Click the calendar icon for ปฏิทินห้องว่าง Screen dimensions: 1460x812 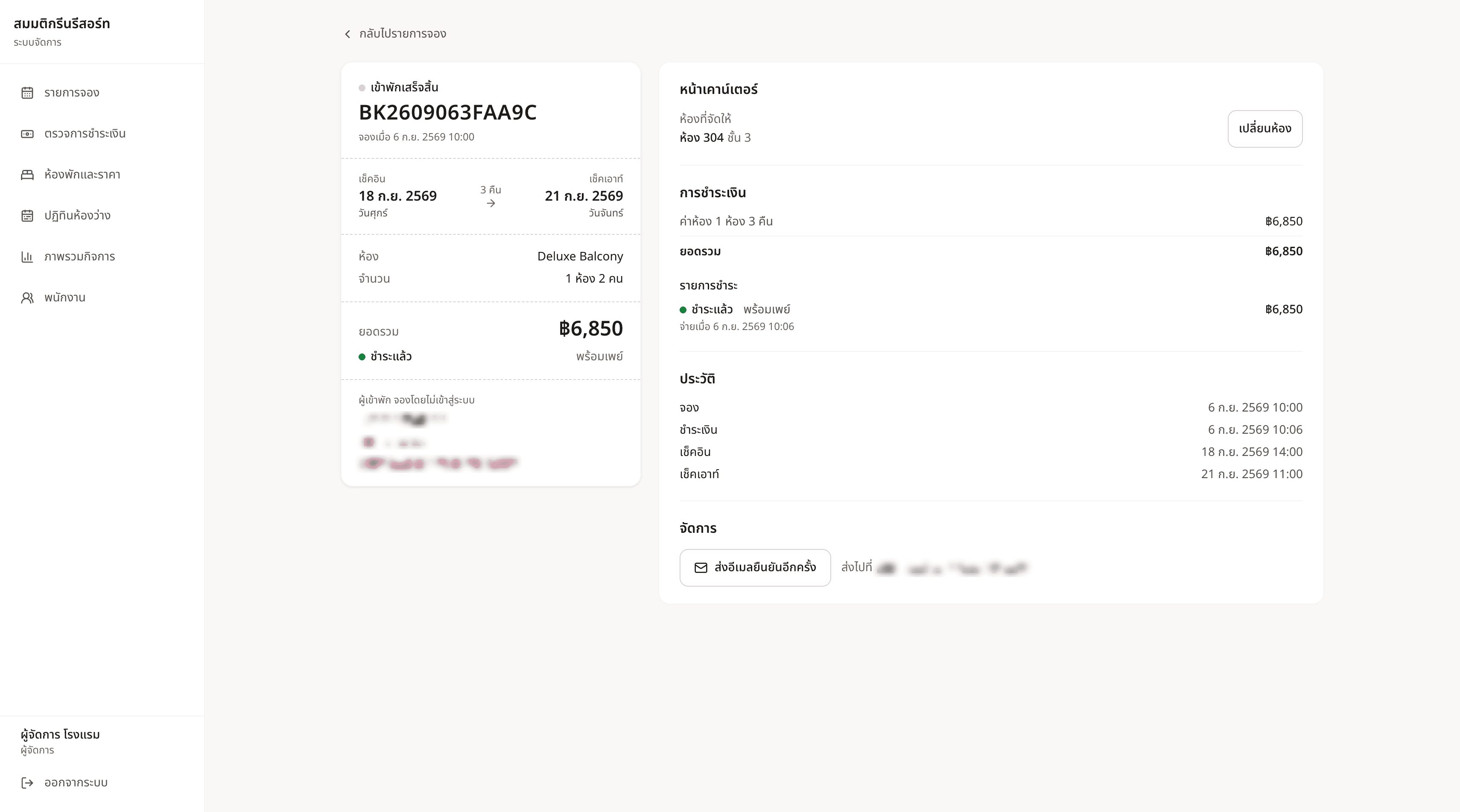coord(27,216)
